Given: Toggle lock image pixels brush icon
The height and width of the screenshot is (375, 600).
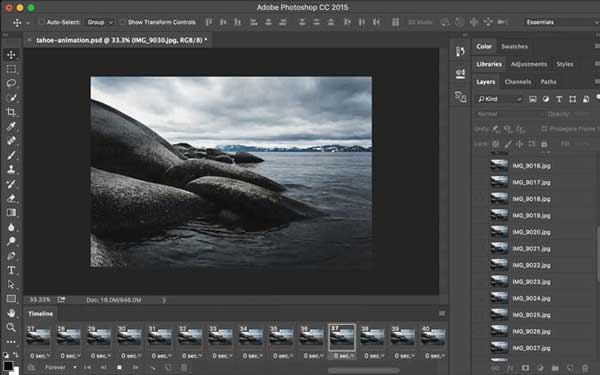Looking at the screenshot, I should pyautogui.click(x=508, y=144).
